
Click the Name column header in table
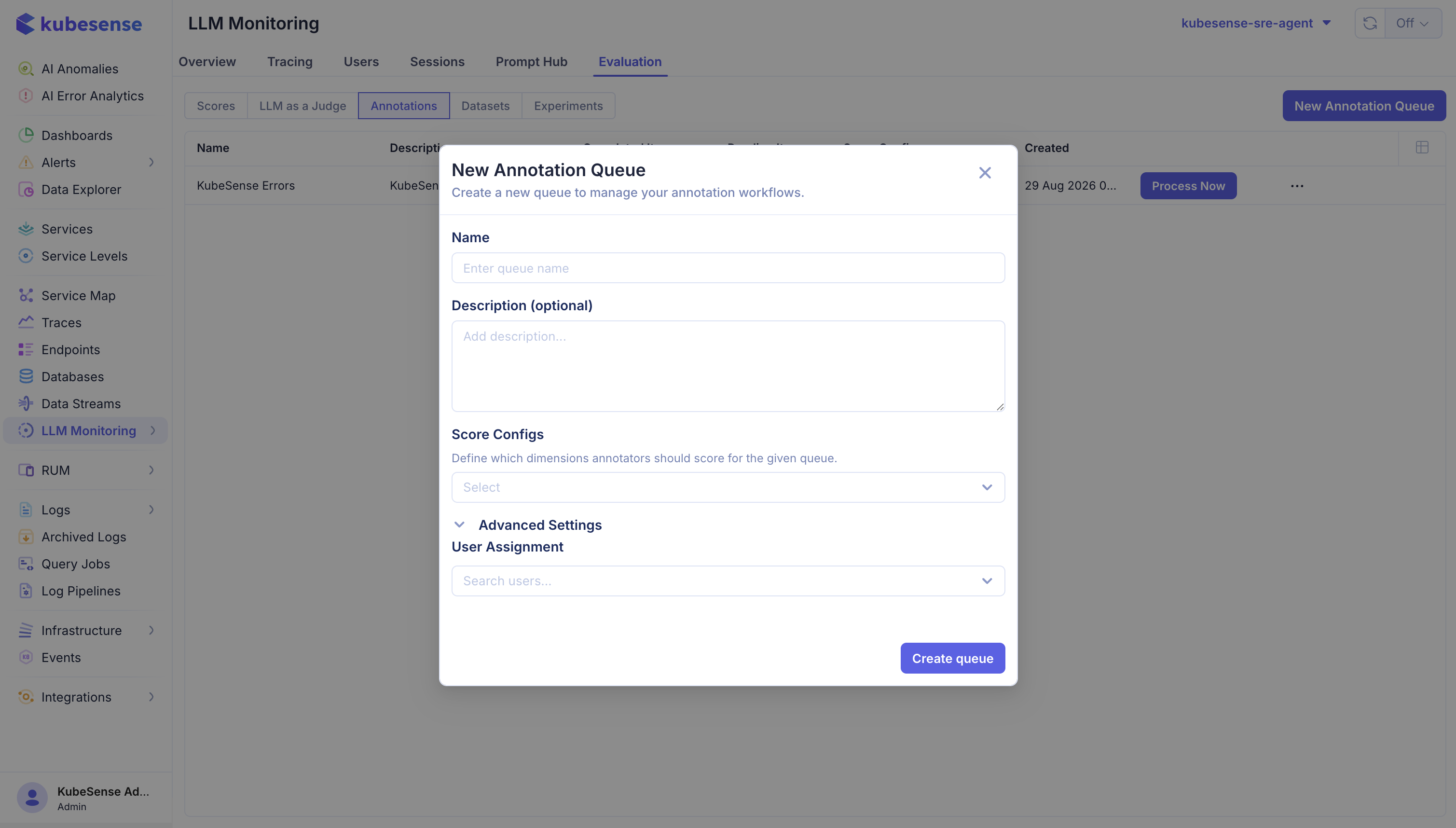tap(213, 148)
